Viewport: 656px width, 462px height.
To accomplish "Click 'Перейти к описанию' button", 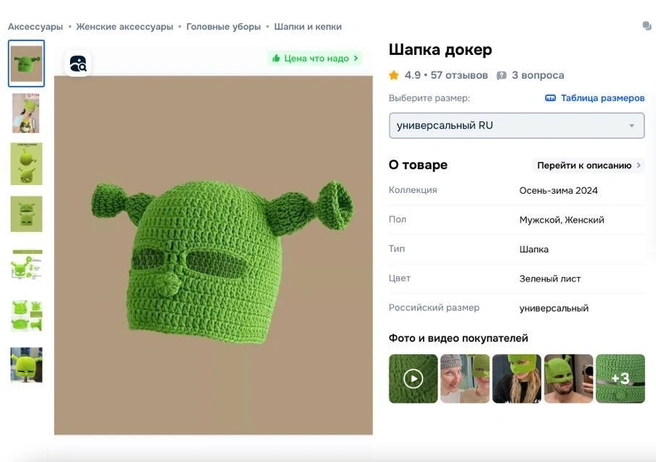I will pyautogui.click(x=588, y=165).
